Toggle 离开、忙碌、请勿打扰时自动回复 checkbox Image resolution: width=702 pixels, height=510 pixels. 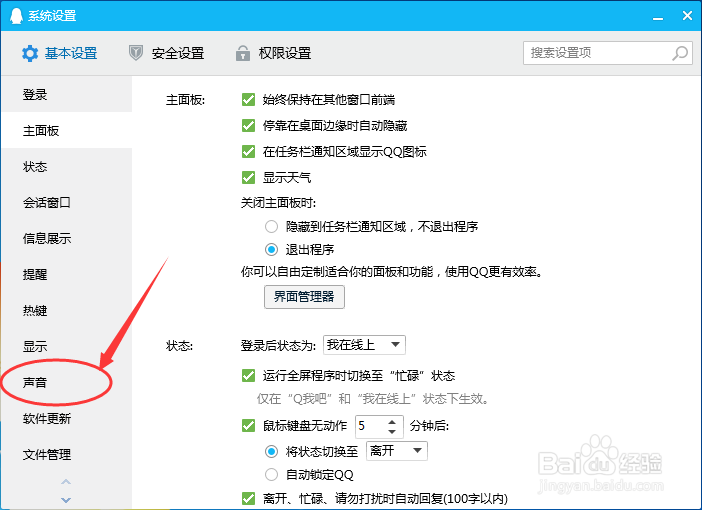pyautogui.click(x=248, y=498)
